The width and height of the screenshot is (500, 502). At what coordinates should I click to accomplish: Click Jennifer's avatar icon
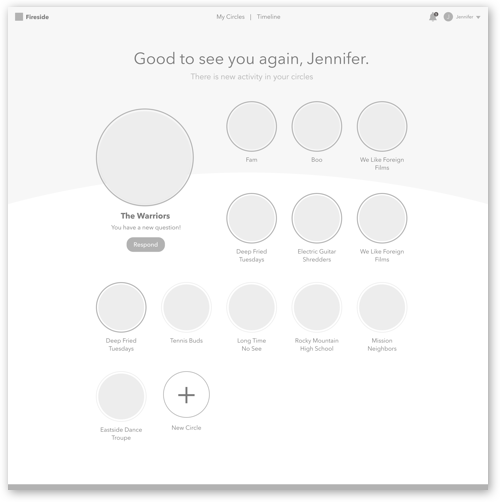448,17
